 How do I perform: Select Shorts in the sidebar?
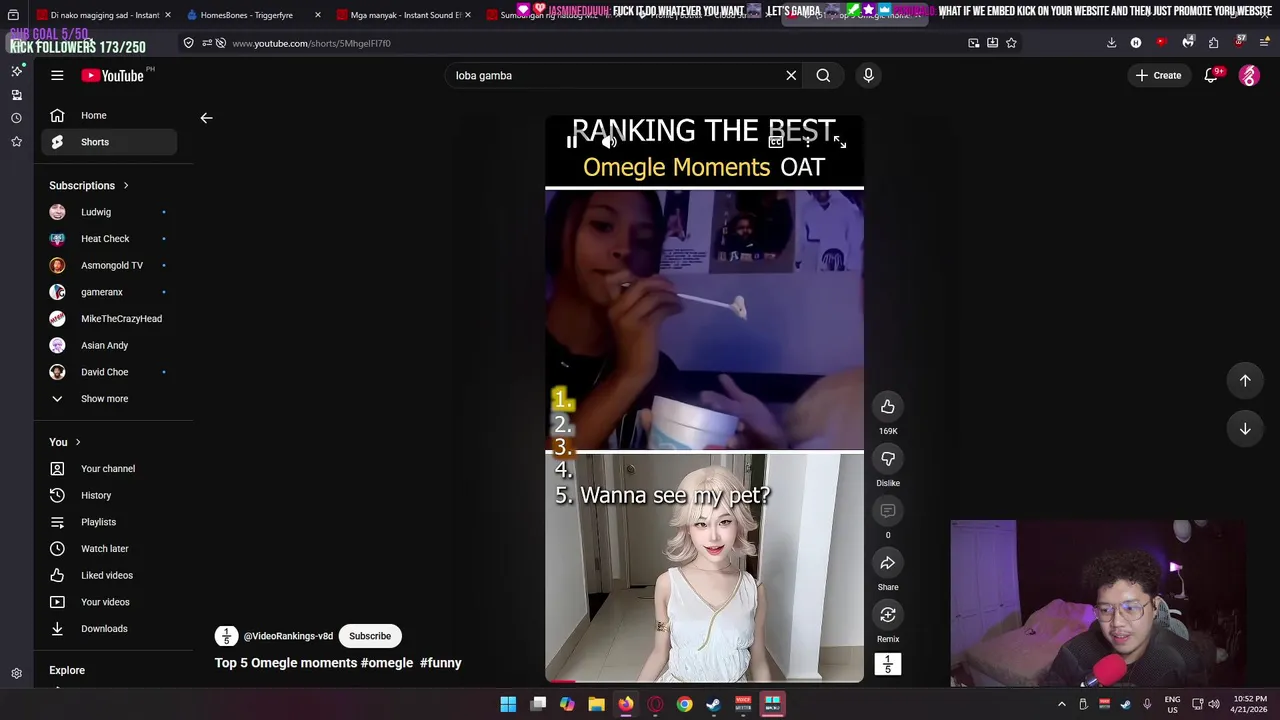[109, 142]
